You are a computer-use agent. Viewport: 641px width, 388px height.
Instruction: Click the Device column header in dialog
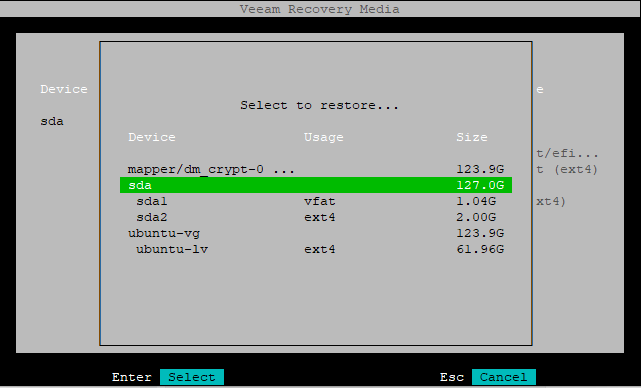152,137
